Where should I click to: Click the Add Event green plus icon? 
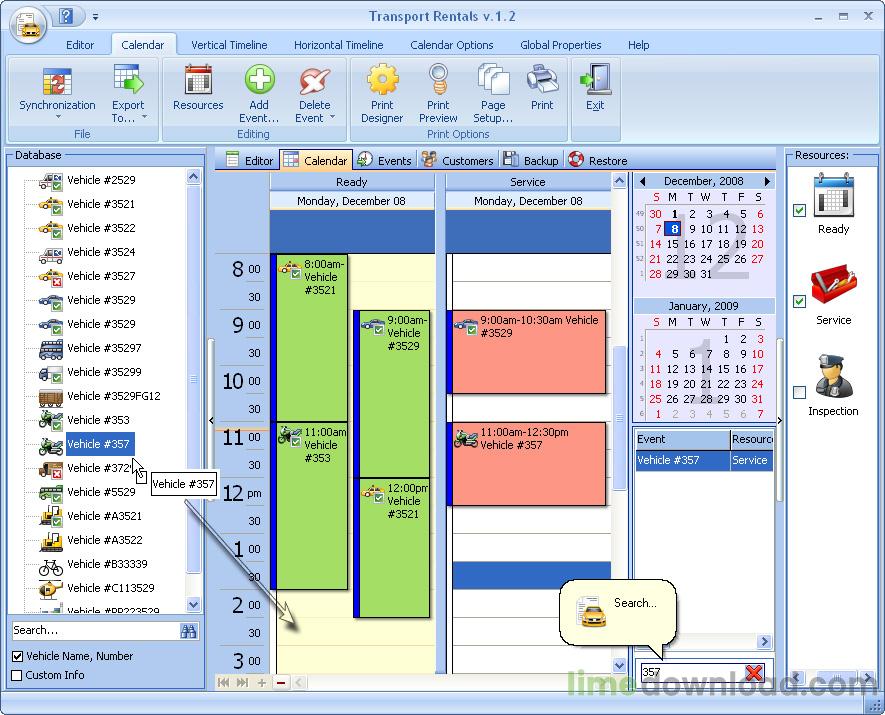259,79
